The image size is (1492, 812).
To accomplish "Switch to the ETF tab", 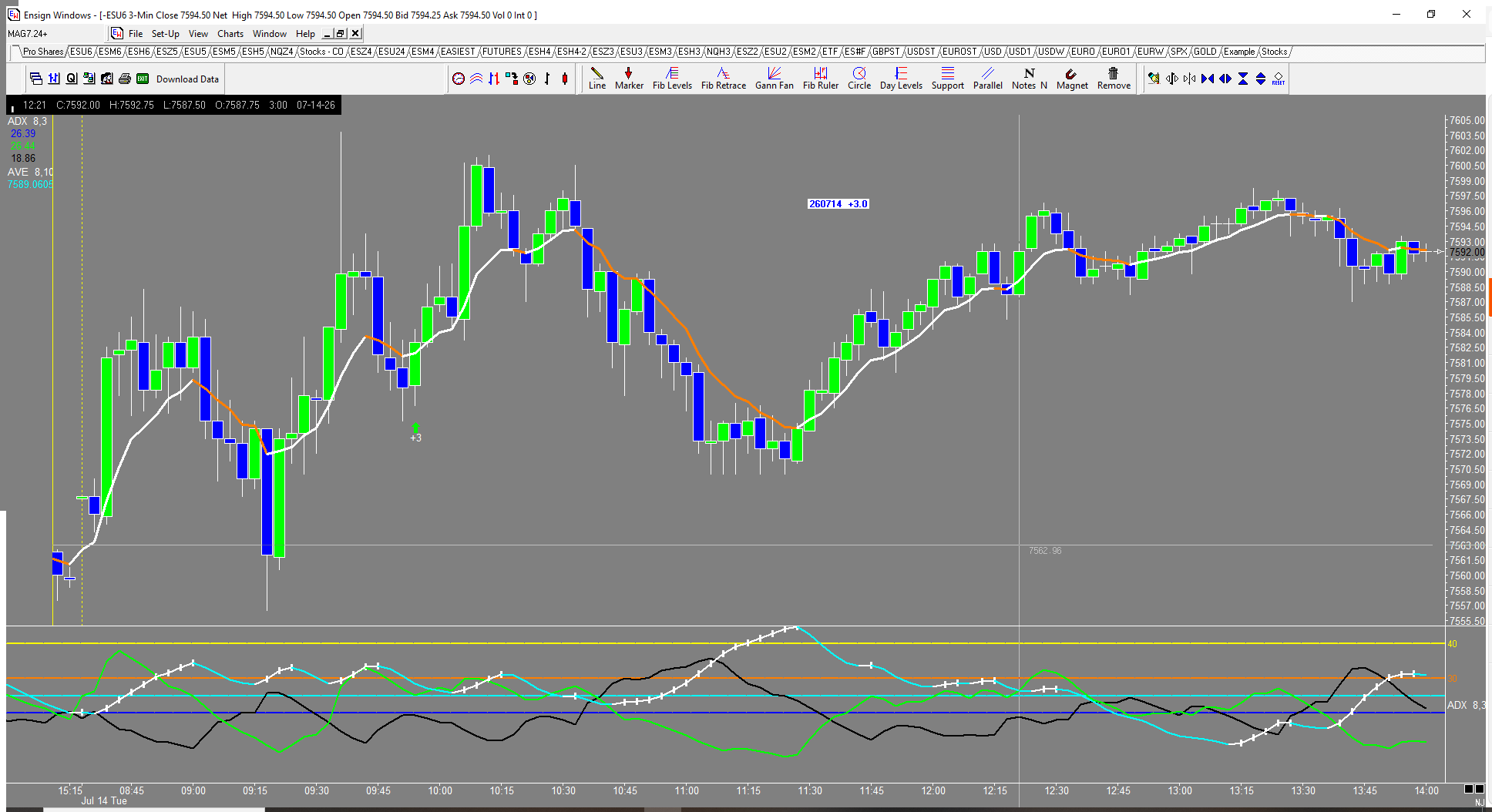I will pos(830,52).
